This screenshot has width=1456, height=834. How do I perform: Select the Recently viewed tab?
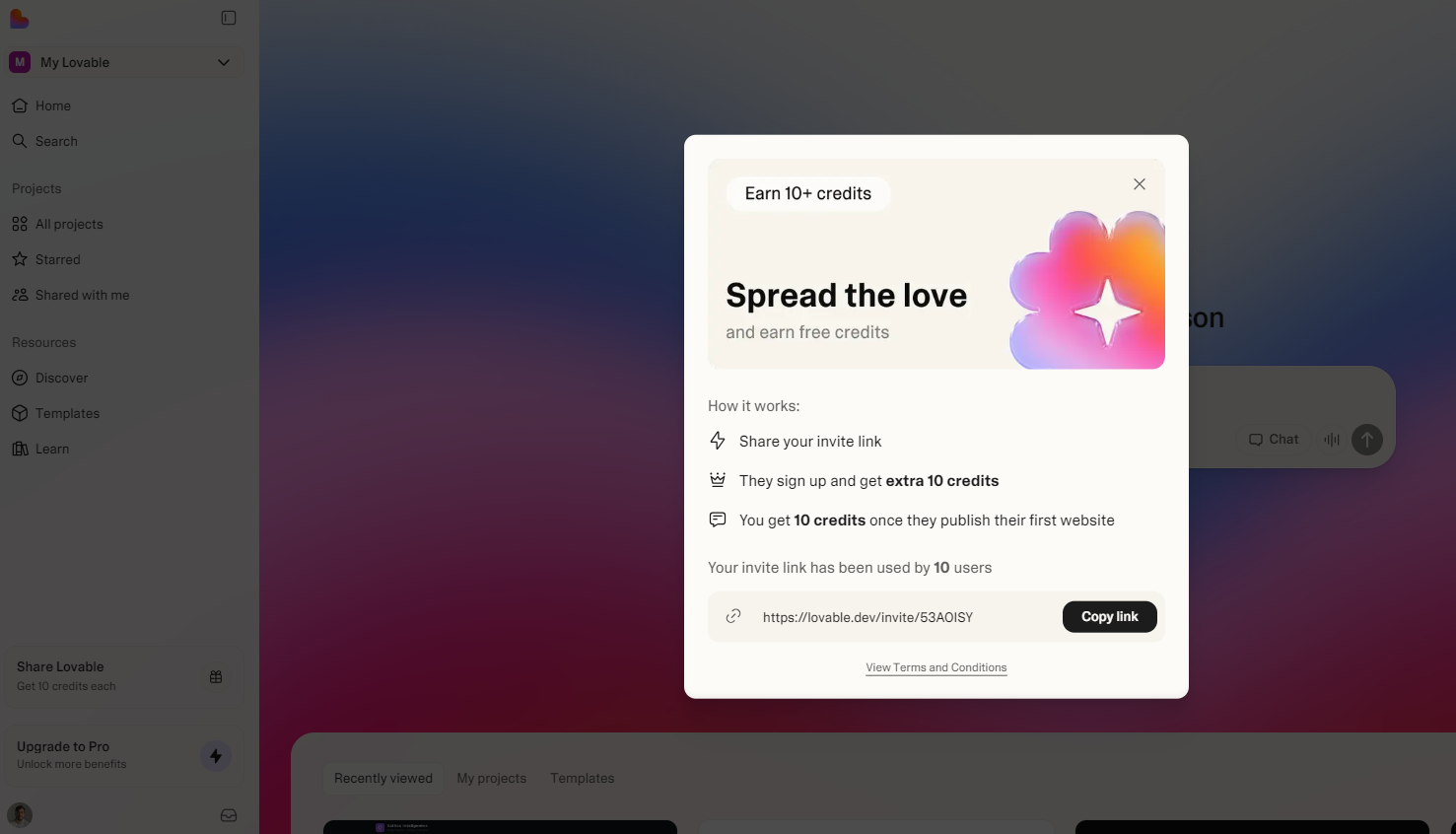383,778
